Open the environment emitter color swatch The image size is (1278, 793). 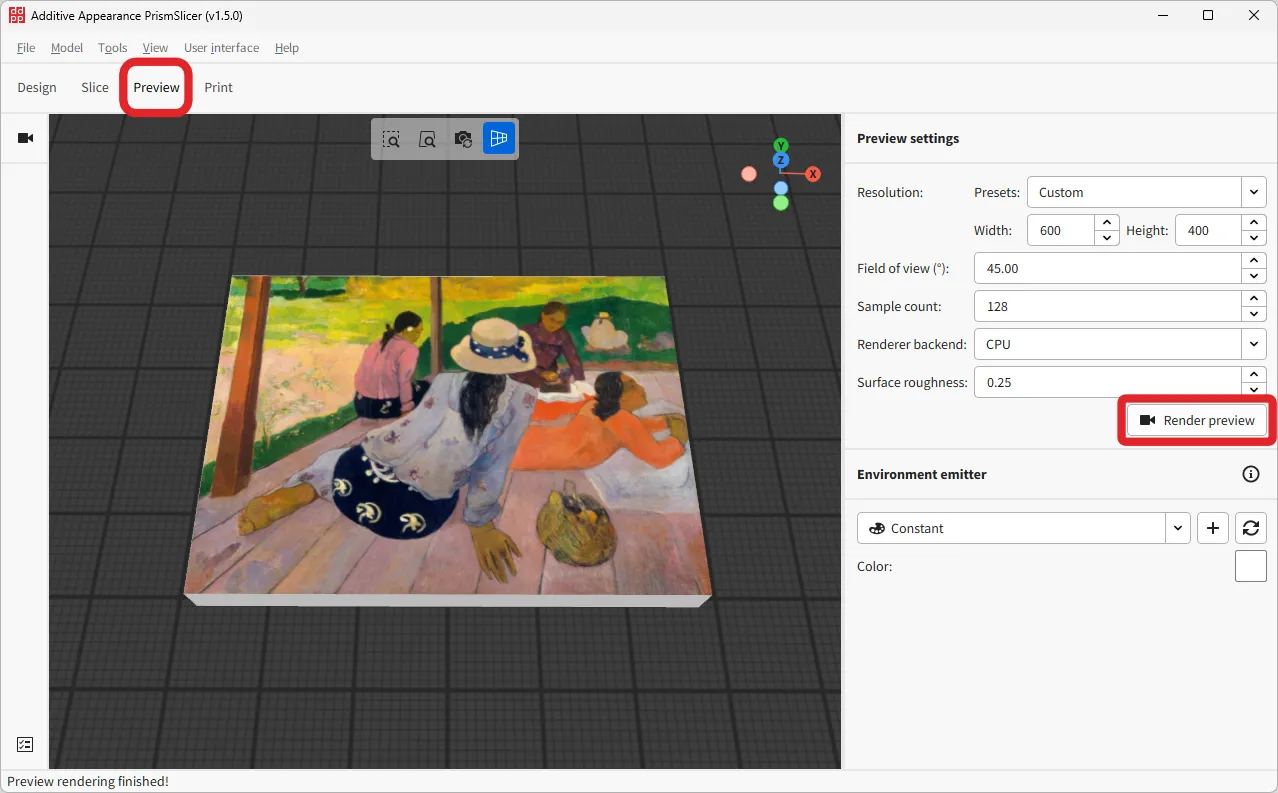click(1250, 566)
